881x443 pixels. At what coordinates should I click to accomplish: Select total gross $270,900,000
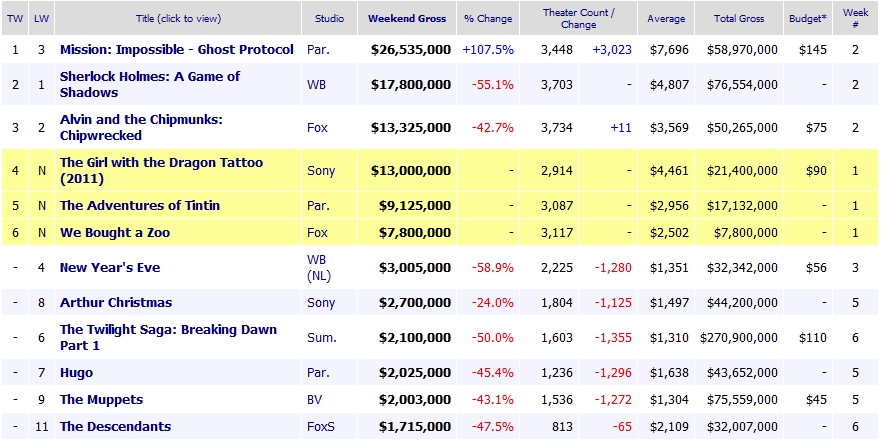click(739, 337)
